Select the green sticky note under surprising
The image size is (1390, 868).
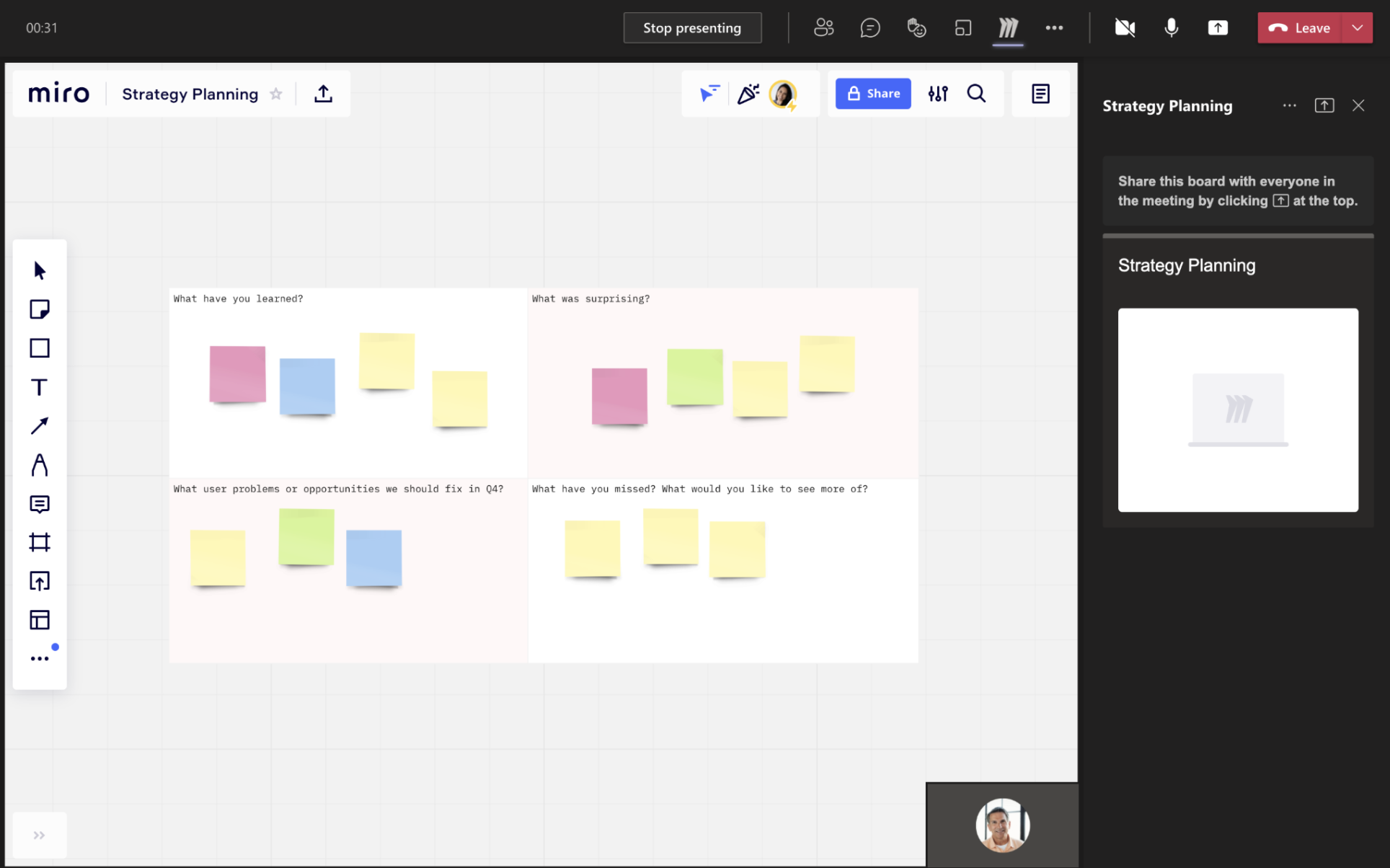(x=694, y=376)
